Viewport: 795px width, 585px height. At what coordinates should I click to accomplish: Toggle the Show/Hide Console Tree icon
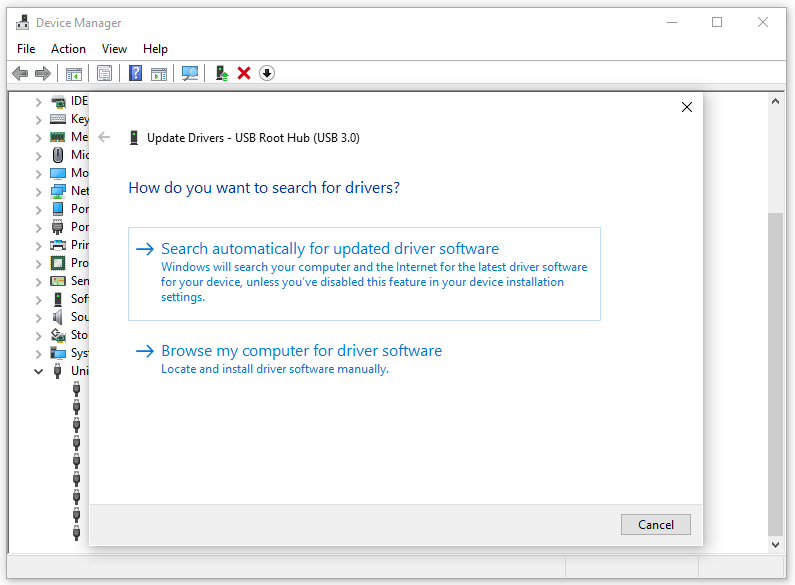[x=73, y=73]
